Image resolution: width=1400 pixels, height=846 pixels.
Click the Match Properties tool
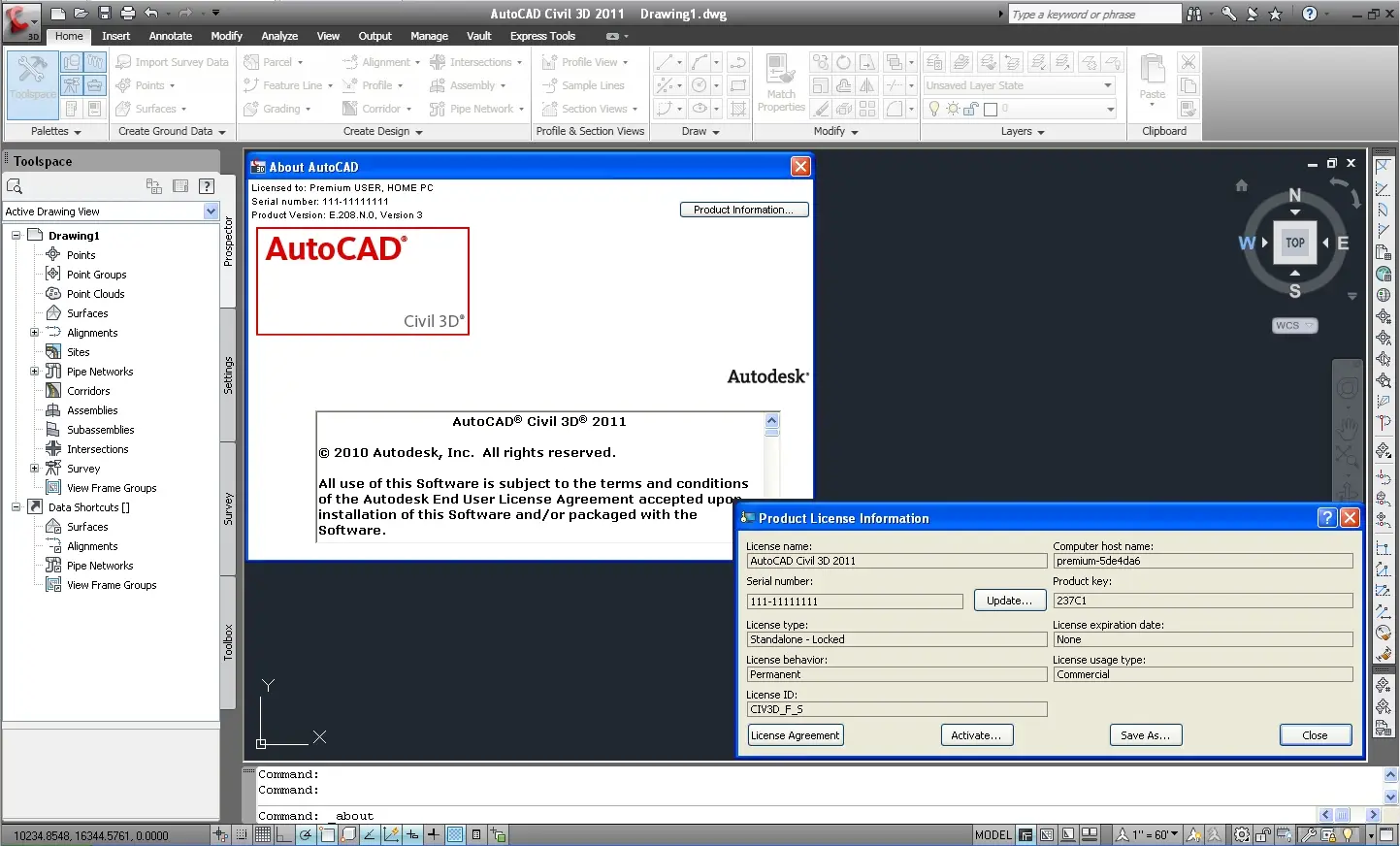pos(781,83)
